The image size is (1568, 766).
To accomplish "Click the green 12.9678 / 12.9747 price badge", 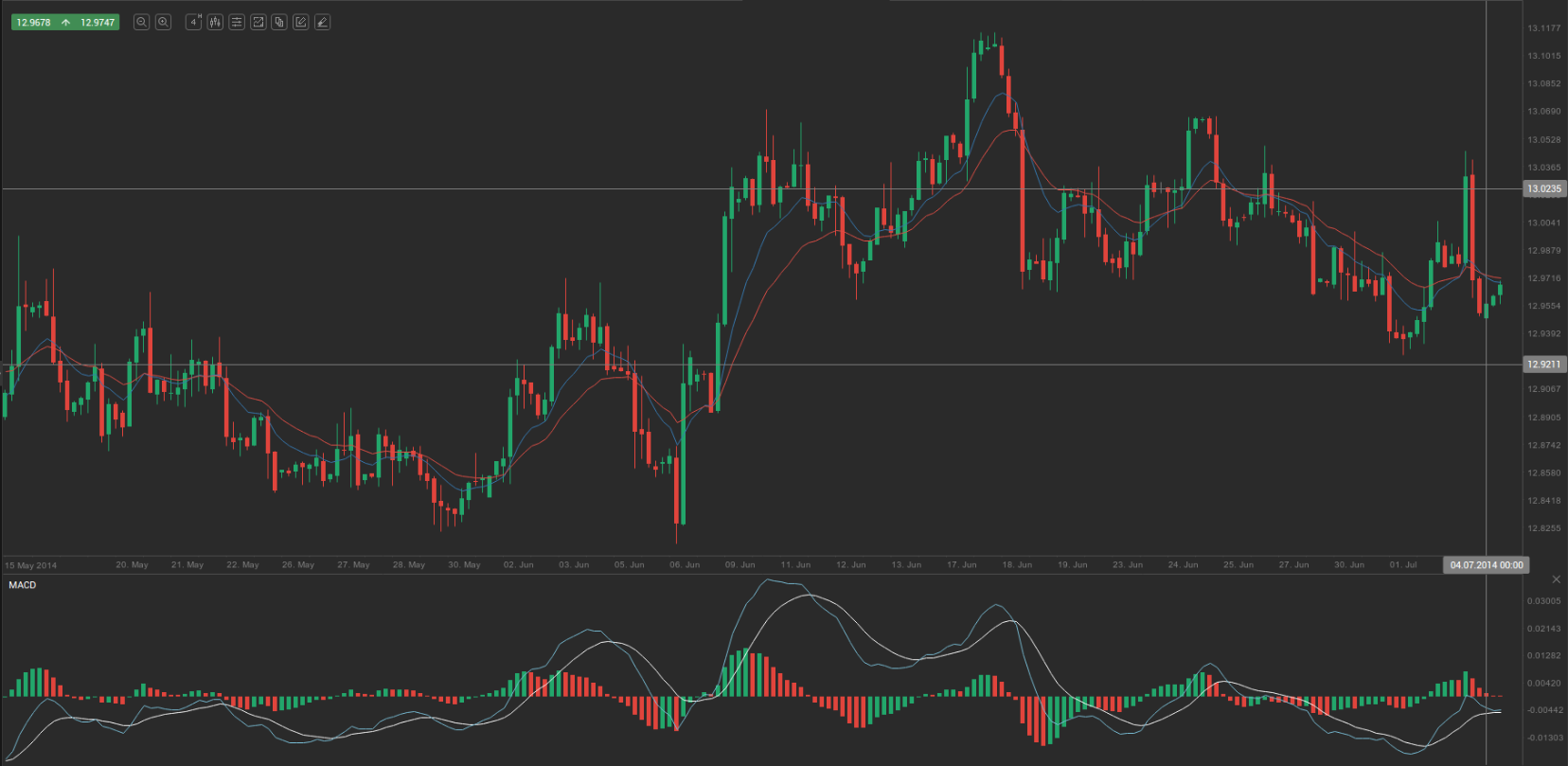I will click(x=65, y=22).
